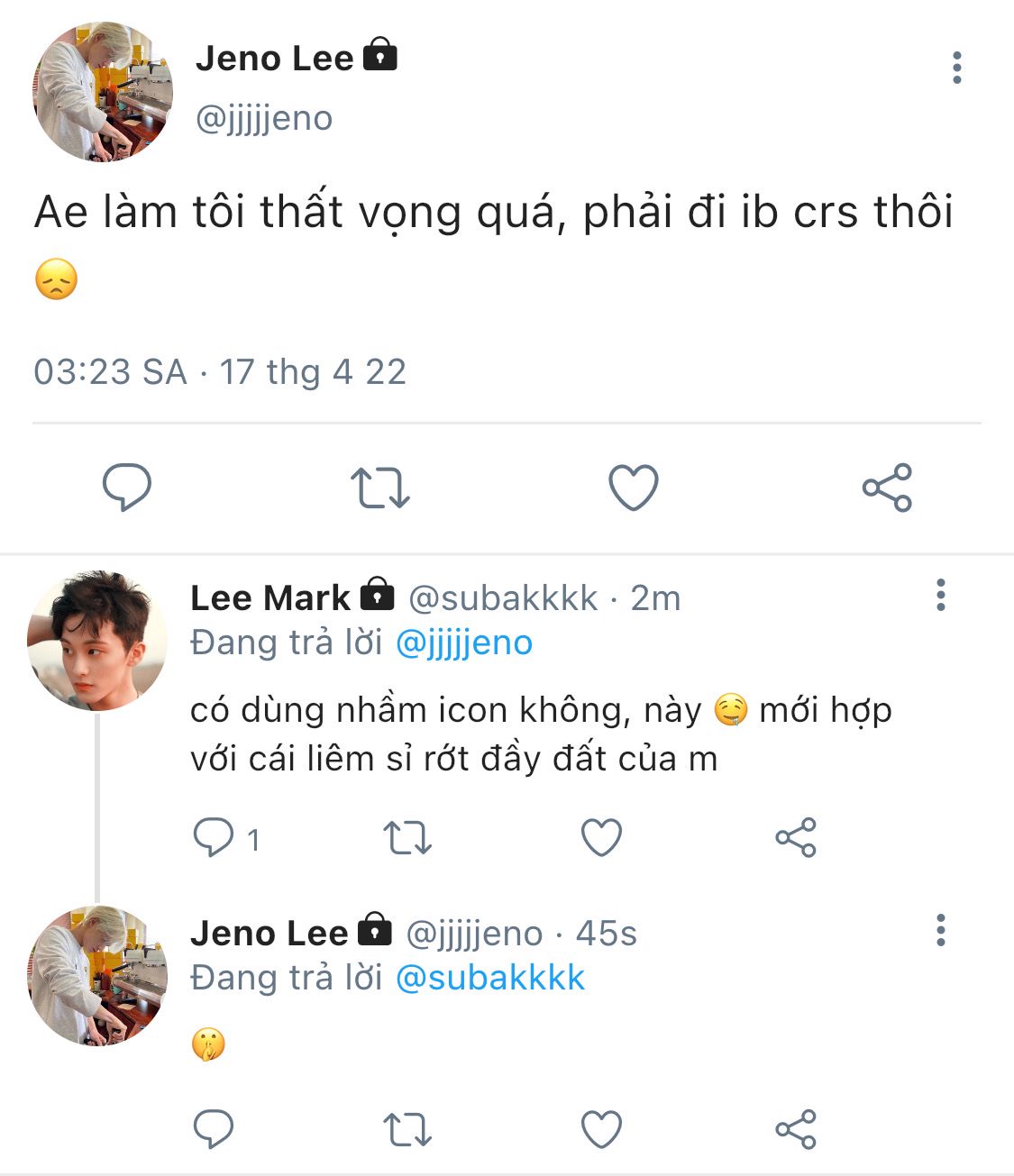Viewport: 1014px width, 1176px height.
Task: Open Lee Mark's profile avatar
Action: click(x=97, y=641)
